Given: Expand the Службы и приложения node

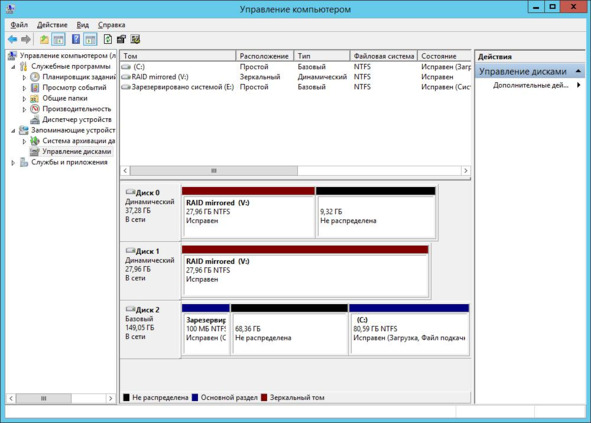Looking at the screenshot, I should click(x=13, y=163).
